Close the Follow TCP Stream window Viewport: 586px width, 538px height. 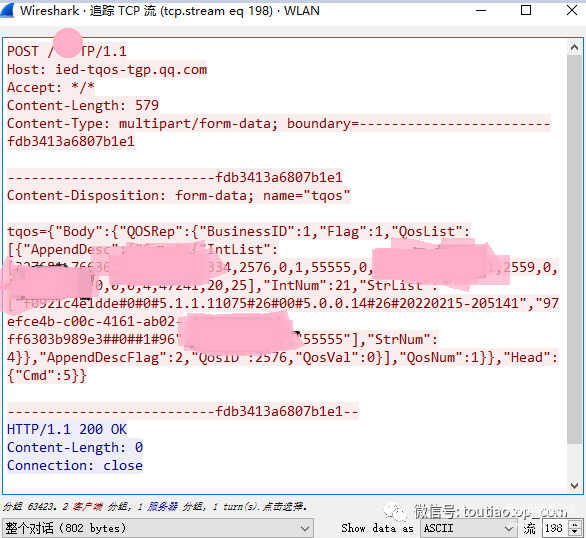pos(572,10)
